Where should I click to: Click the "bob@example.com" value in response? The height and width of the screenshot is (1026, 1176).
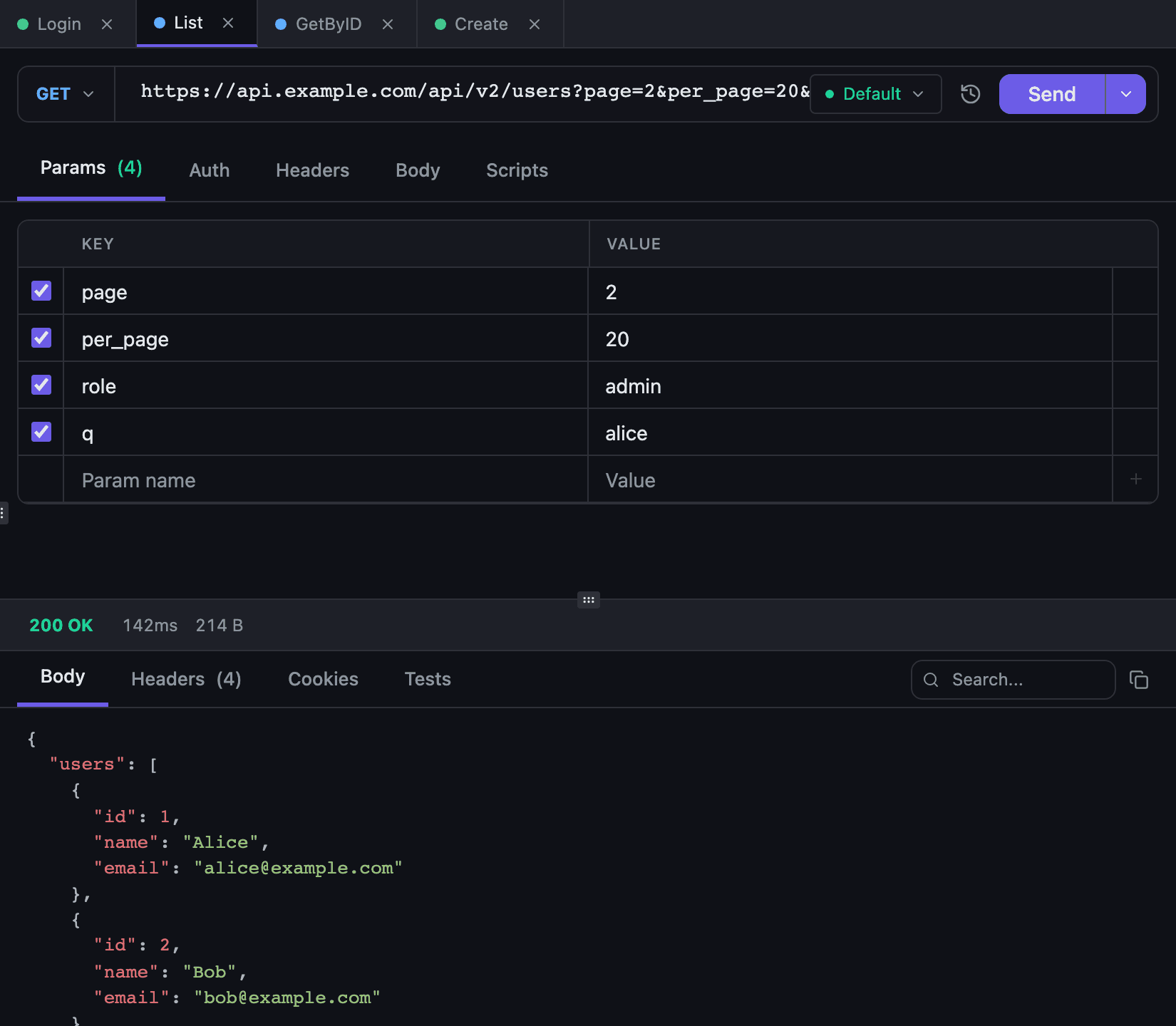(287, 997)
